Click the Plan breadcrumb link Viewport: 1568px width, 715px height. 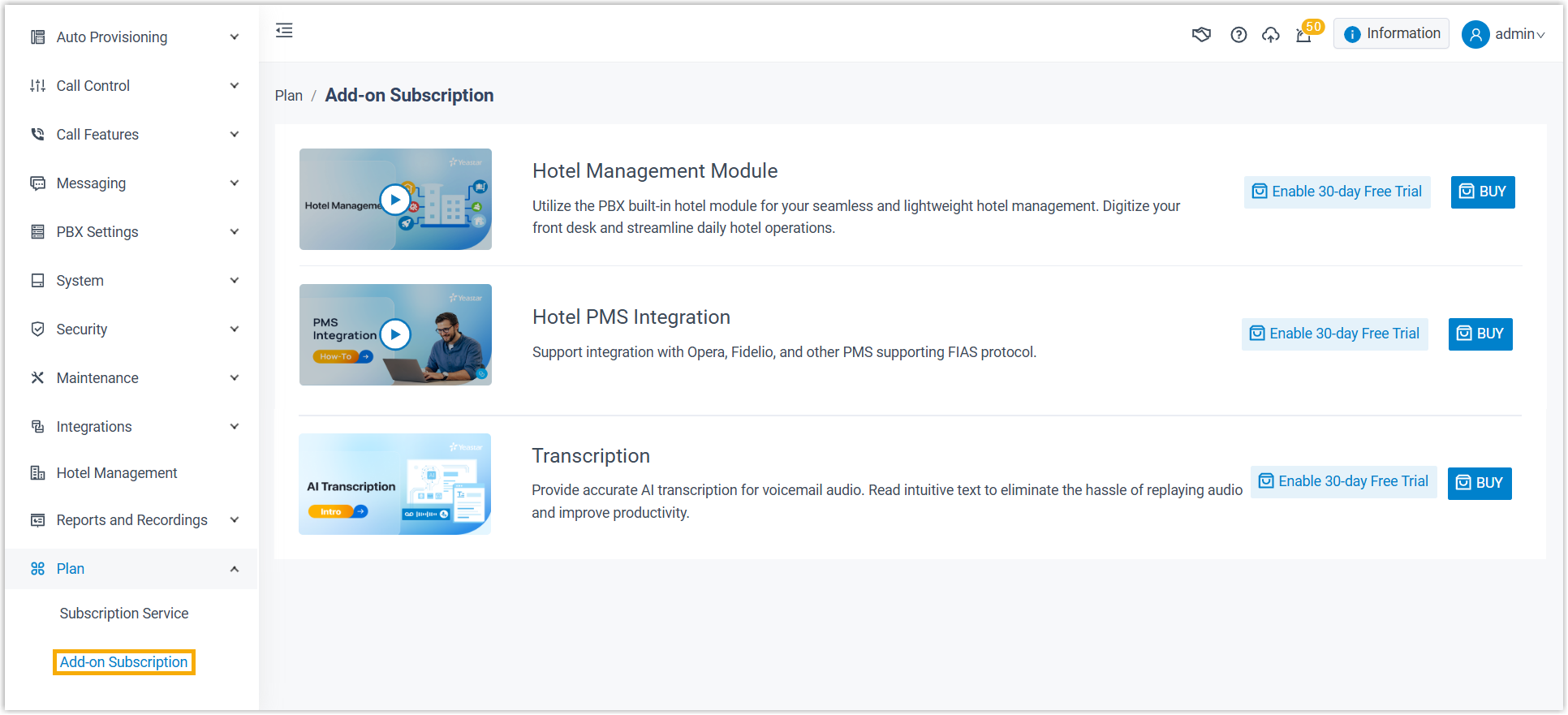click(x=288, y=96)
